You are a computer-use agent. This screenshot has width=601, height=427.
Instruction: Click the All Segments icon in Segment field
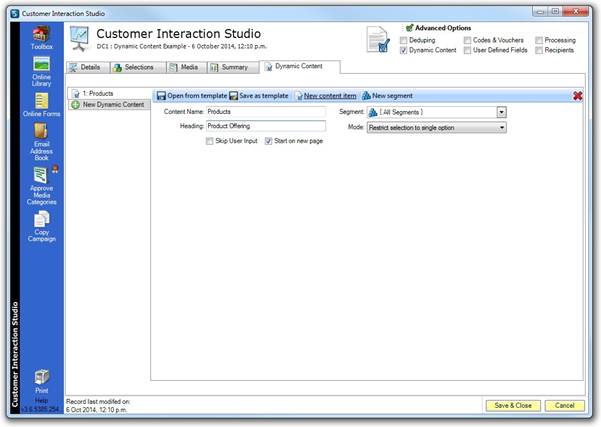373,112
